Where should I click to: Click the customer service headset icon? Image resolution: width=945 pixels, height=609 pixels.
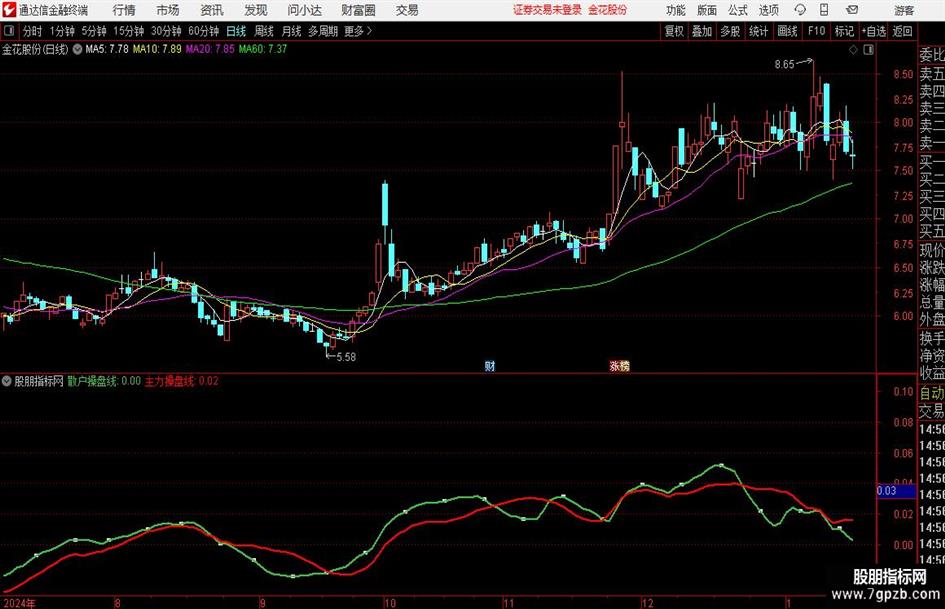click(x=800, y=10)
